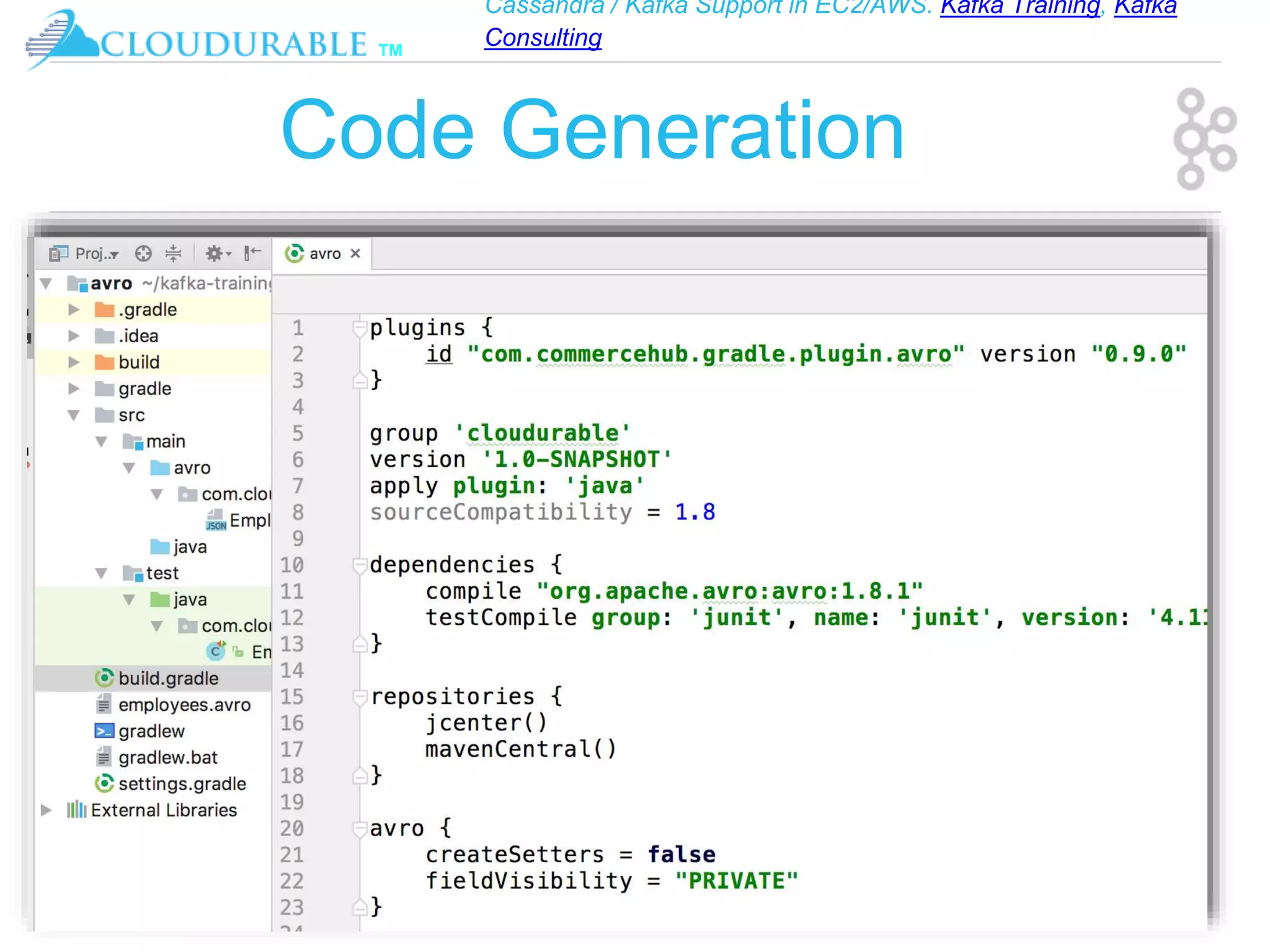Select the build.gradle file in project tree

pos(168,678)
